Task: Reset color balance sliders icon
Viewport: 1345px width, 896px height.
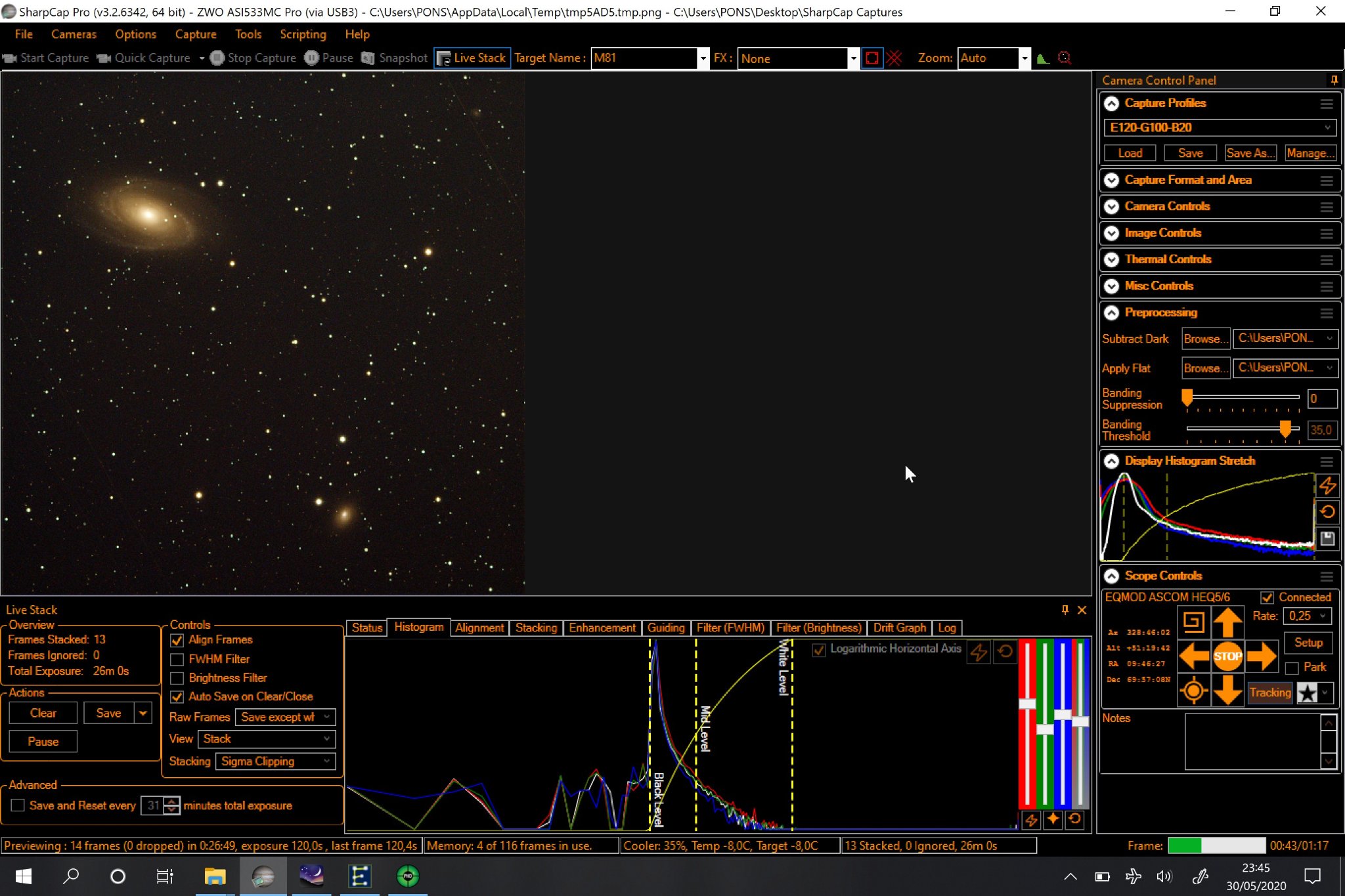Action: [1074, 820]
